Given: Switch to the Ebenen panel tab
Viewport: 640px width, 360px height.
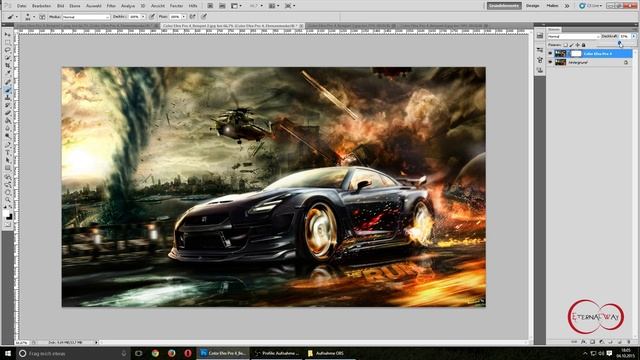Looking at the screenshot, I should click(554, 29).
